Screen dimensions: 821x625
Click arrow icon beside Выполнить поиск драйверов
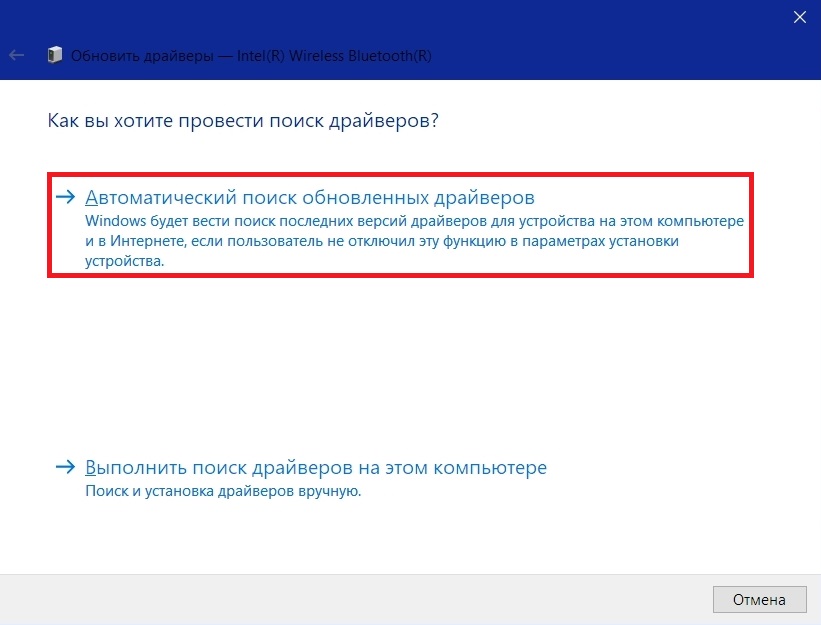pos(65,466)
